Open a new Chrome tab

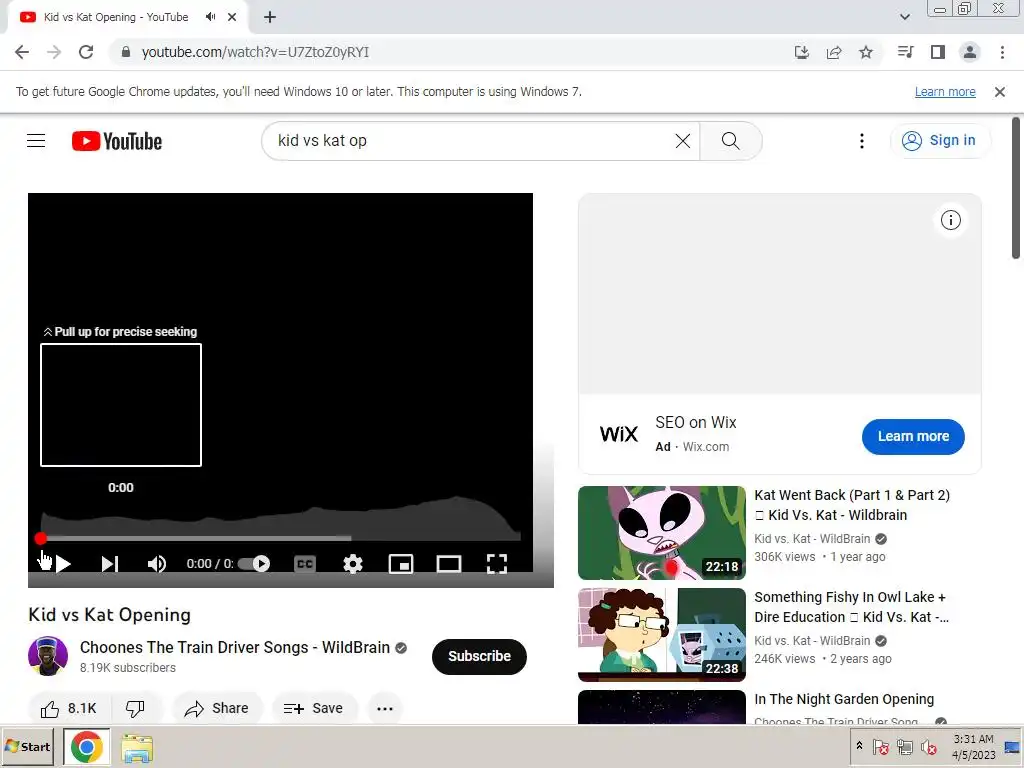click(x=270, y=17)
